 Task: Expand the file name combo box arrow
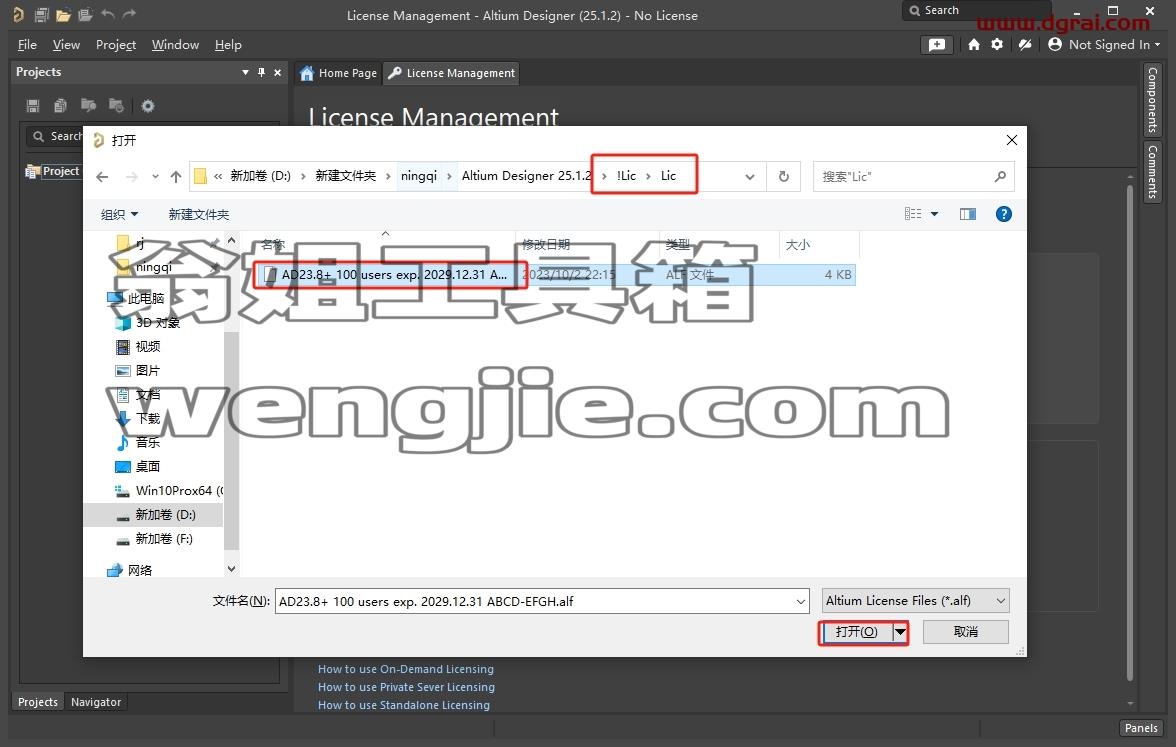point(801,602)
